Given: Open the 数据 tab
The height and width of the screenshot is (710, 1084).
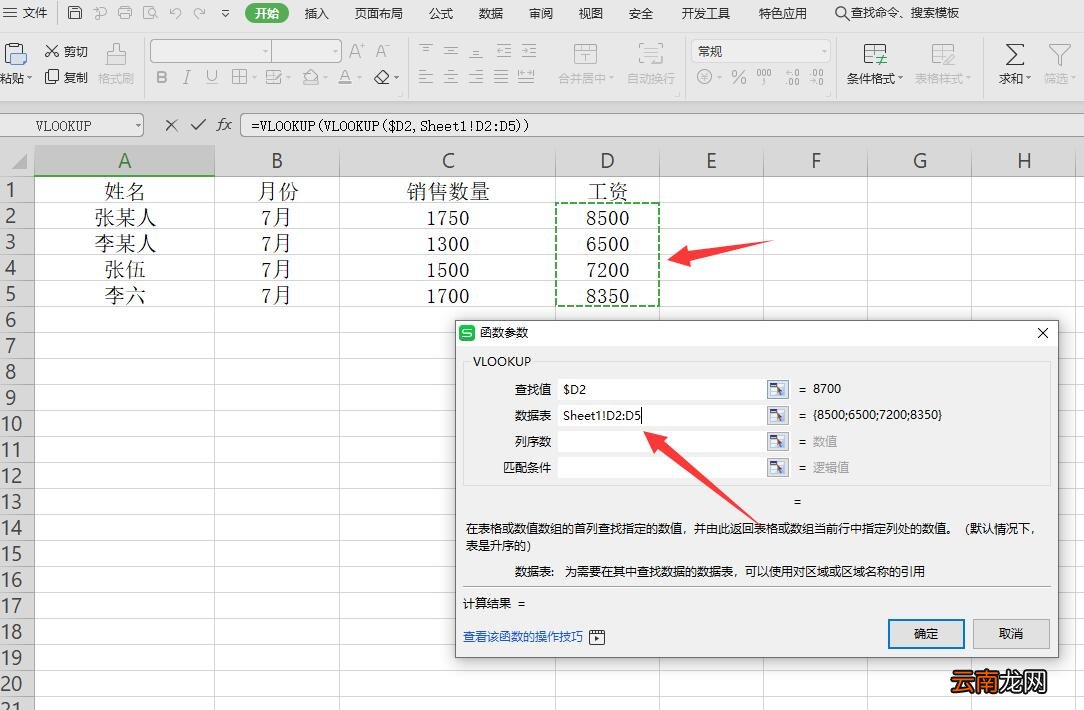Looking at the screenshot, I should pyautogui.click(x=490, y=13).
